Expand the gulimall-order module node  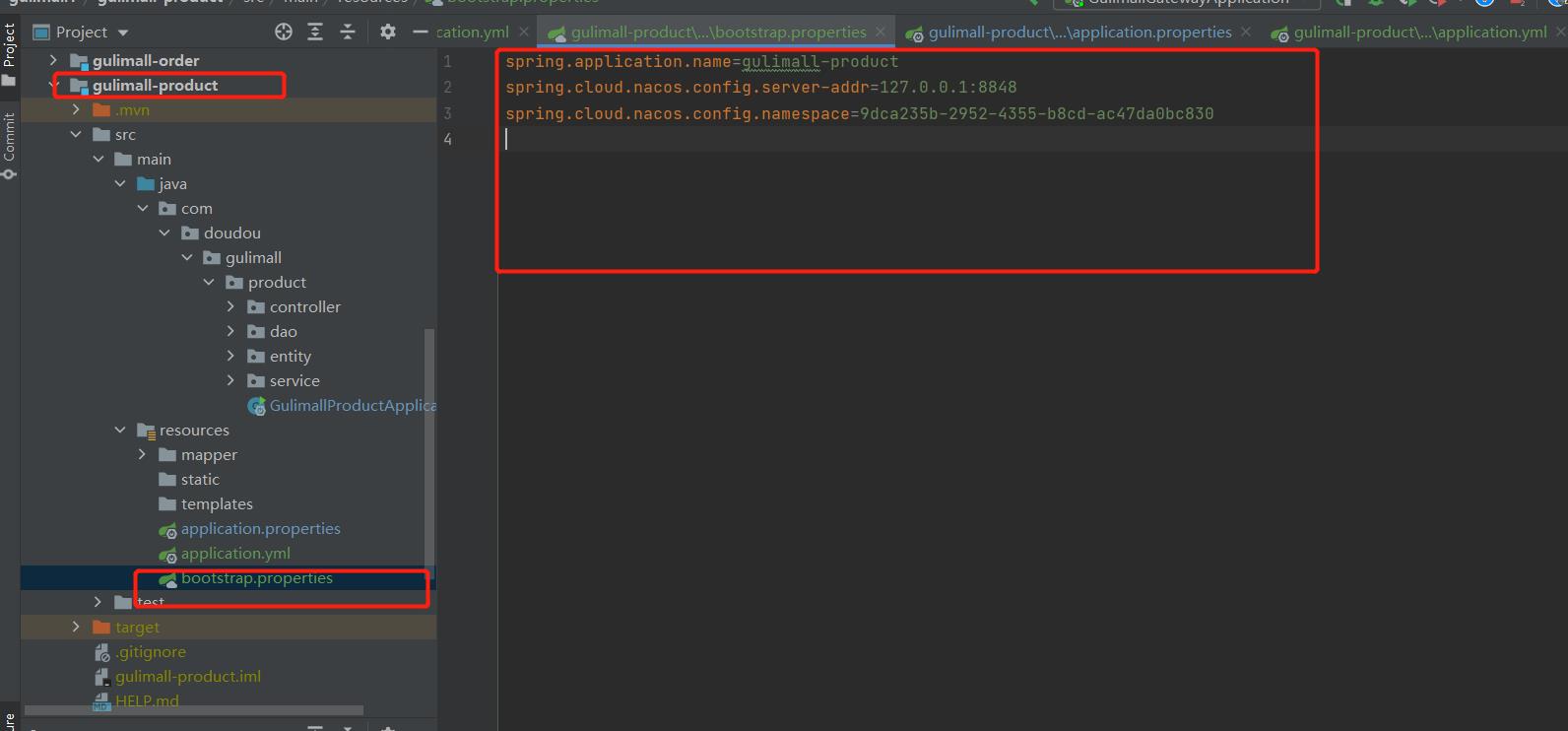(54, 61)
